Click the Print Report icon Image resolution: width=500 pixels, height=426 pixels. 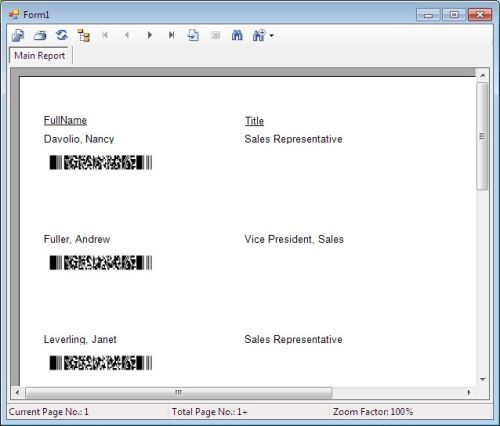pos(40,35)
